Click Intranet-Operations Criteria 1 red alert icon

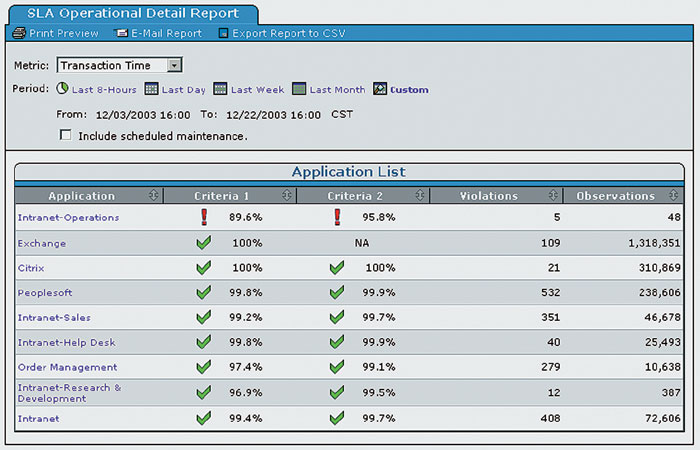203,216
